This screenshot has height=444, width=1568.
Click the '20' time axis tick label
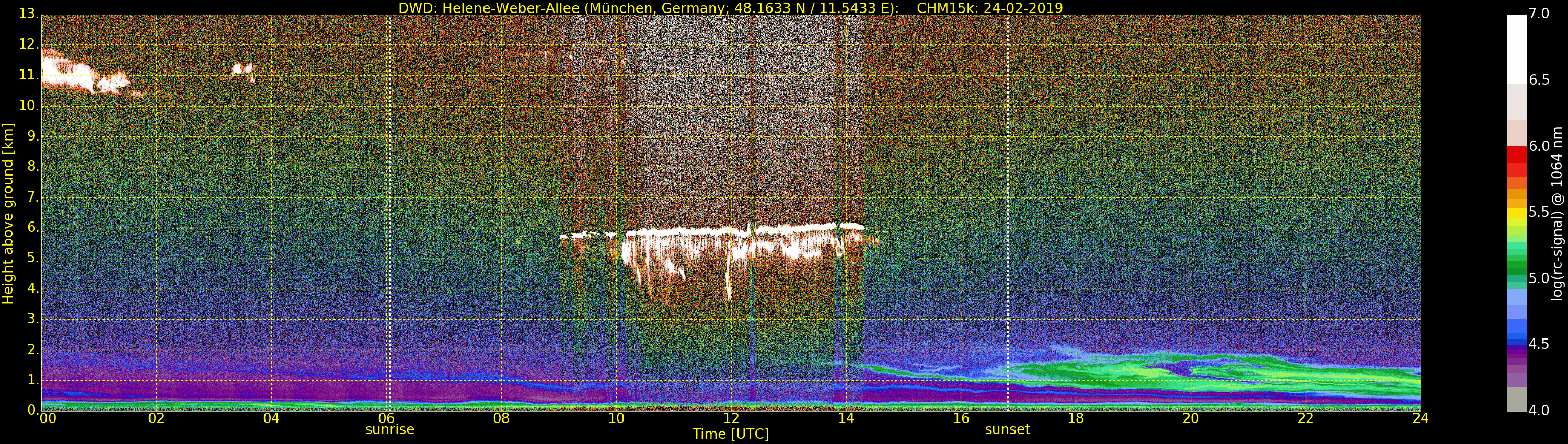(x=1191, y=418)
